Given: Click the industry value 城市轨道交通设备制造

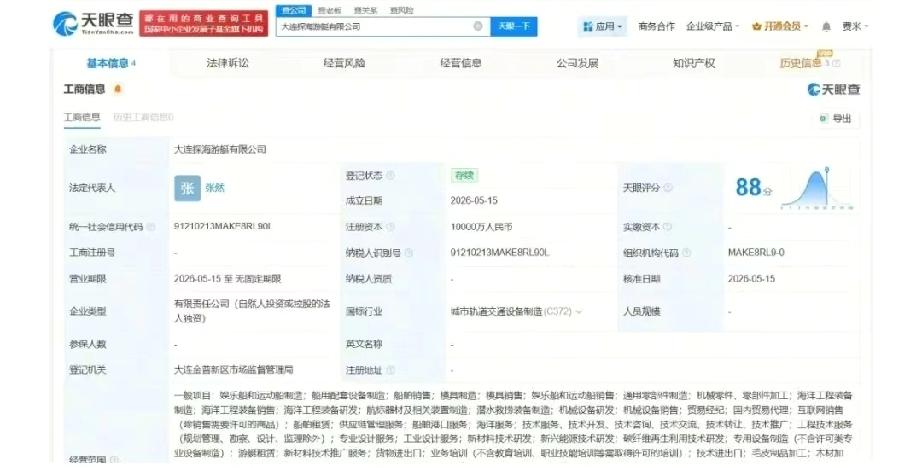Looking at the screenshot, I should 496,312.
